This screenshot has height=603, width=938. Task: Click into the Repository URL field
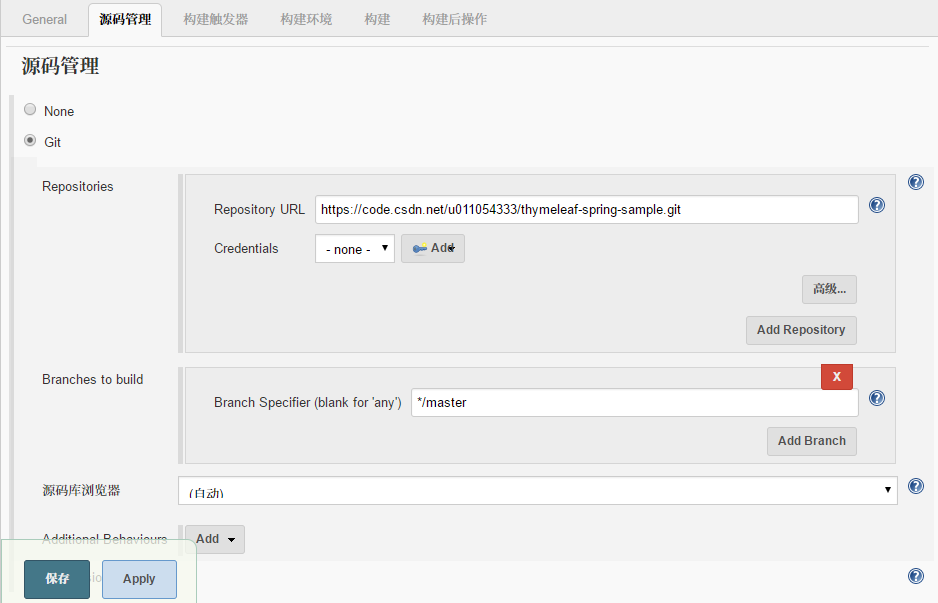[586, 210]
